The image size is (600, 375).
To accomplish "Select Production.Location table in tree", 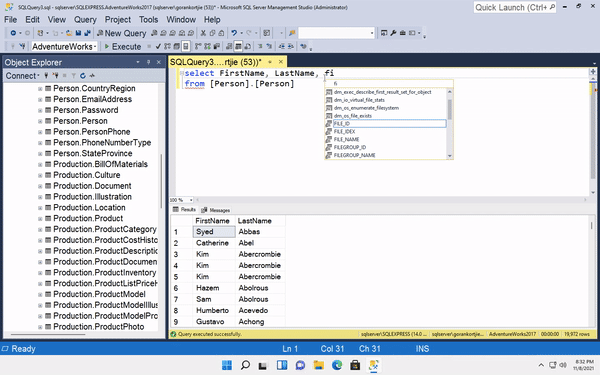I will tap(89, 207).
